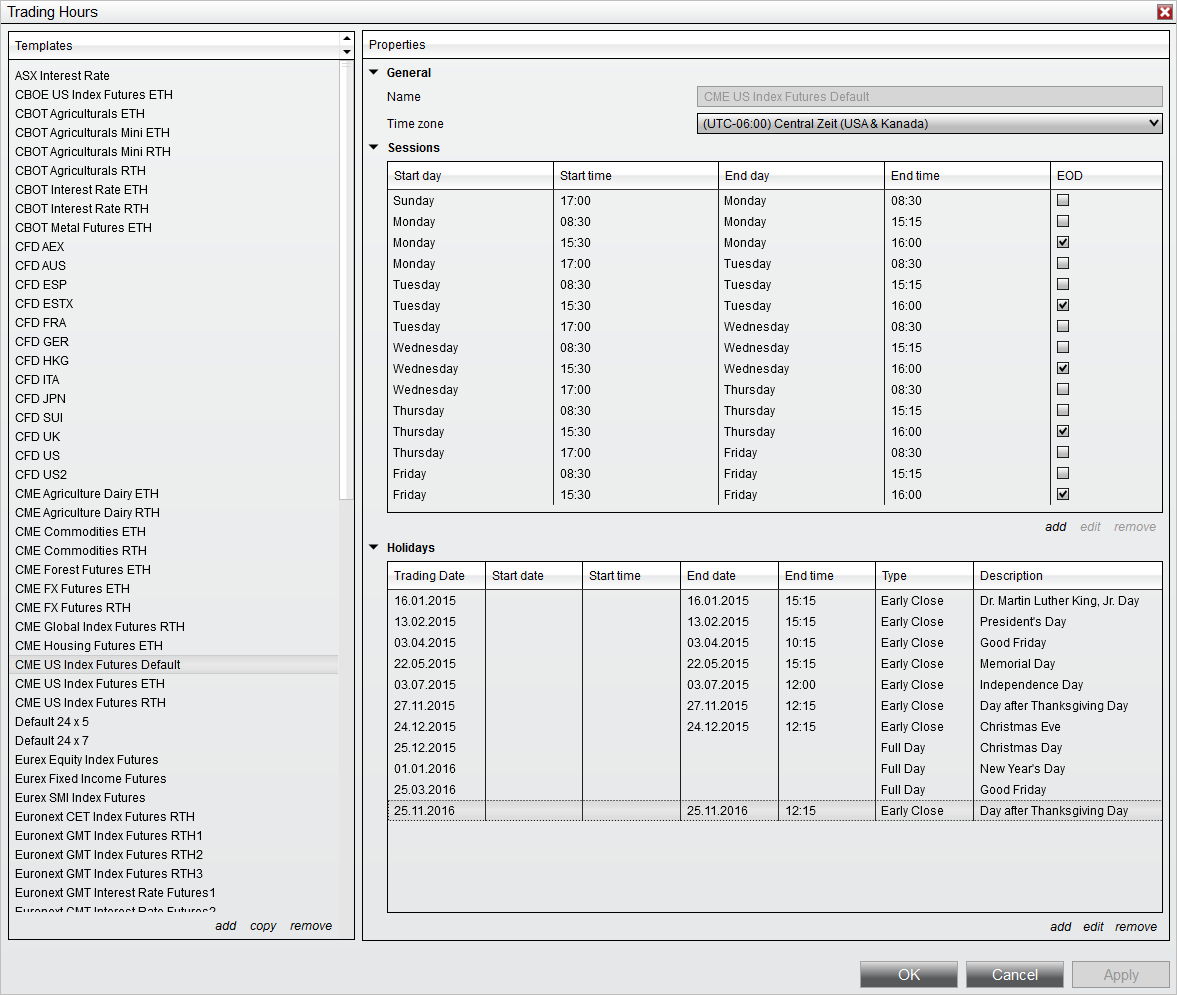Screen dimensions: 1177x995
Task: Toggle EOD for Monday 17:00 session
Action: (x=1063, y=263)
